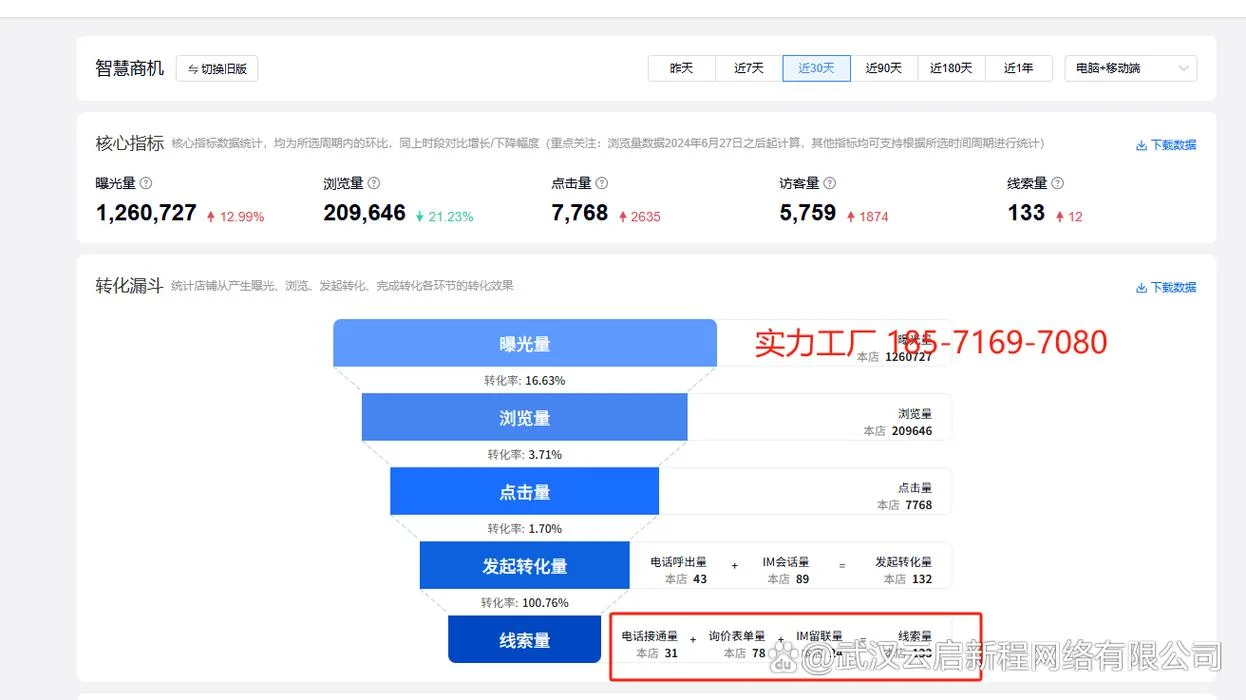Screen dimensions: 1246x700
Task: Click the 转化率: 100.76% label
Action: pos(525,602)
